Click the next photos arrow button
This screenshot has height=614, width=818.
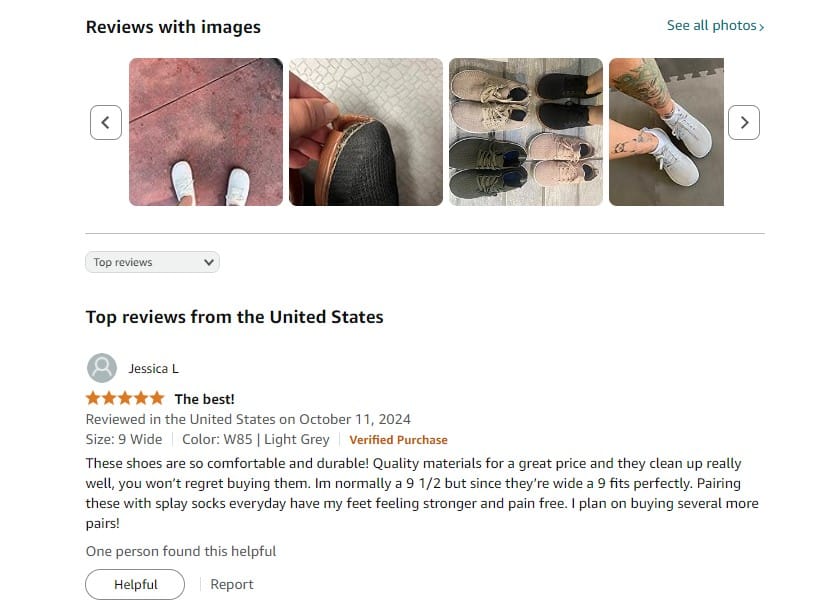(x=743, y=123)
